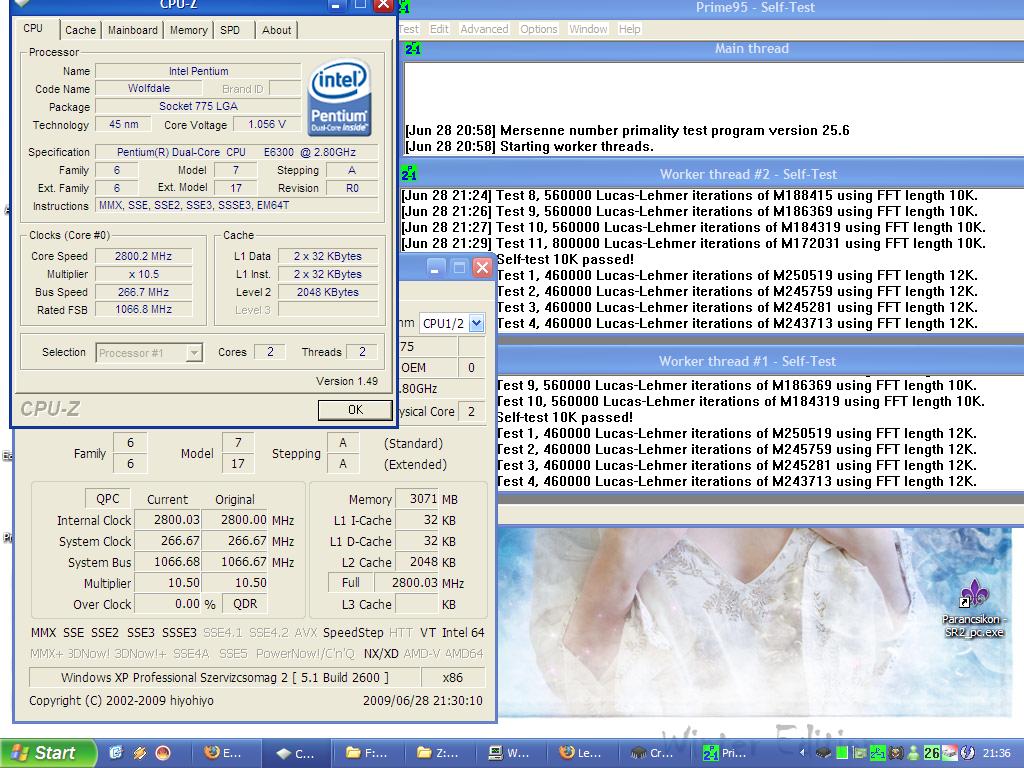Click the Level 2 cache value 2048 KBytes
The height and width of the screenshot is (768, 1024).
[328, 292]
